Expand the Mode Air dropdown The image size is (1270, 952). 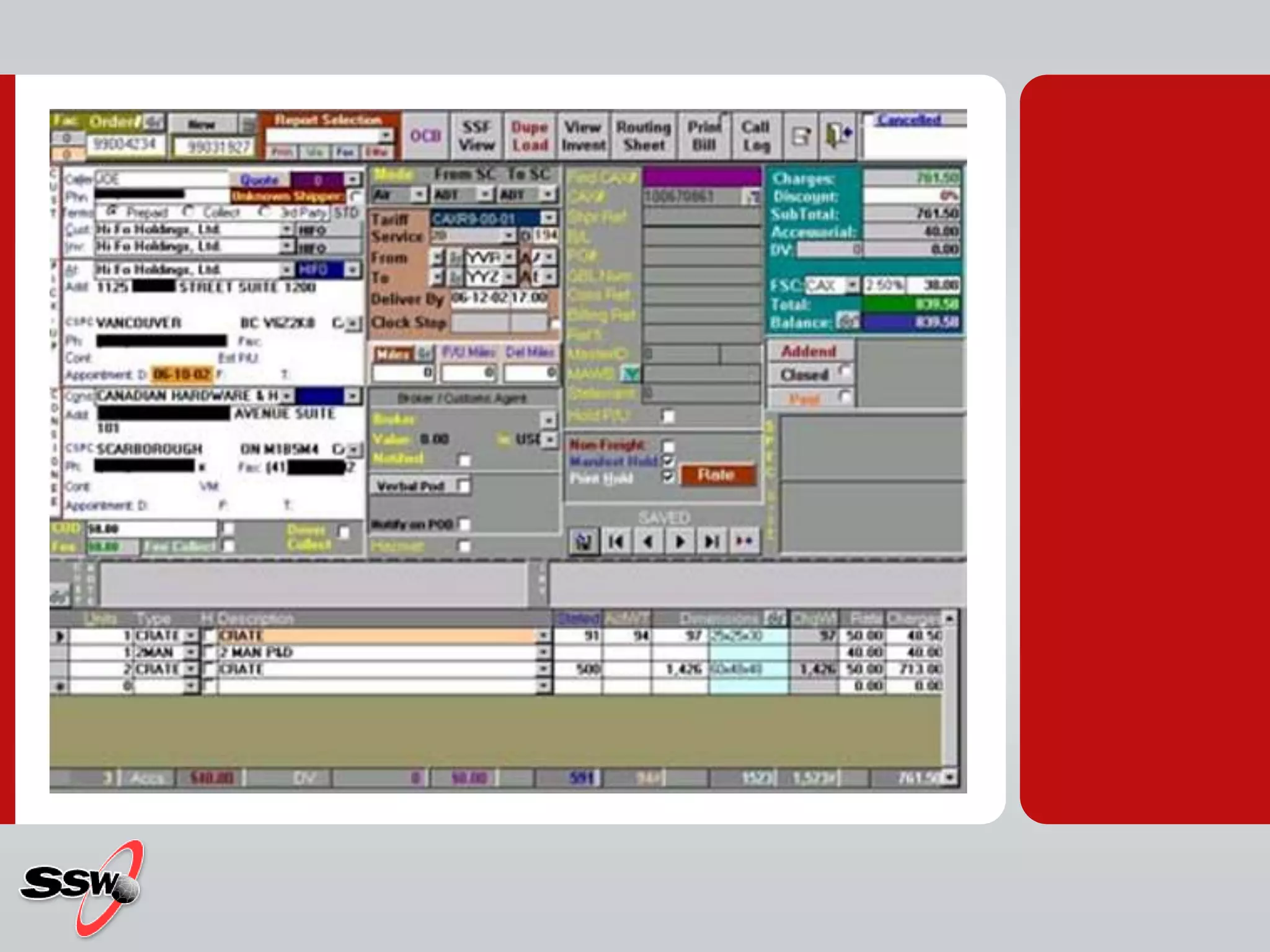(x=419, y=195)
